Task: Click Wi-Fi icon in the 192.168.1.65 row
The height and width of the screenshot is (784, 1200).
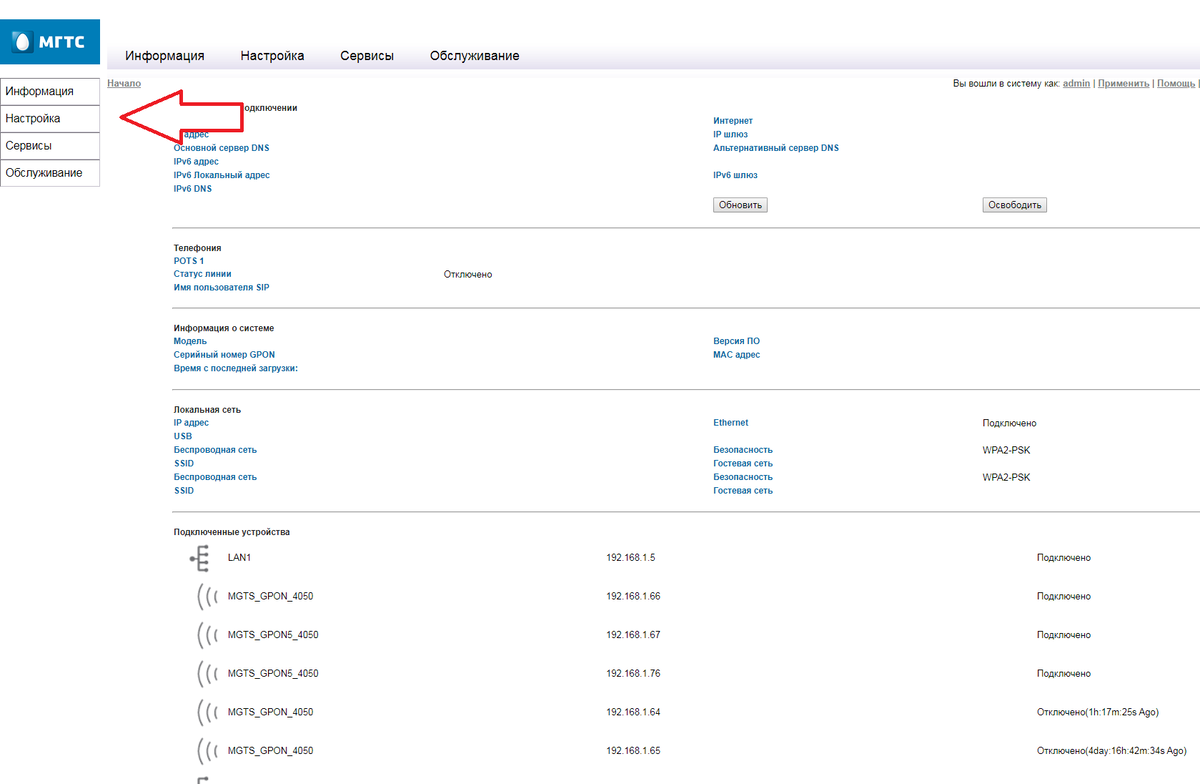Action: point(207,751)
